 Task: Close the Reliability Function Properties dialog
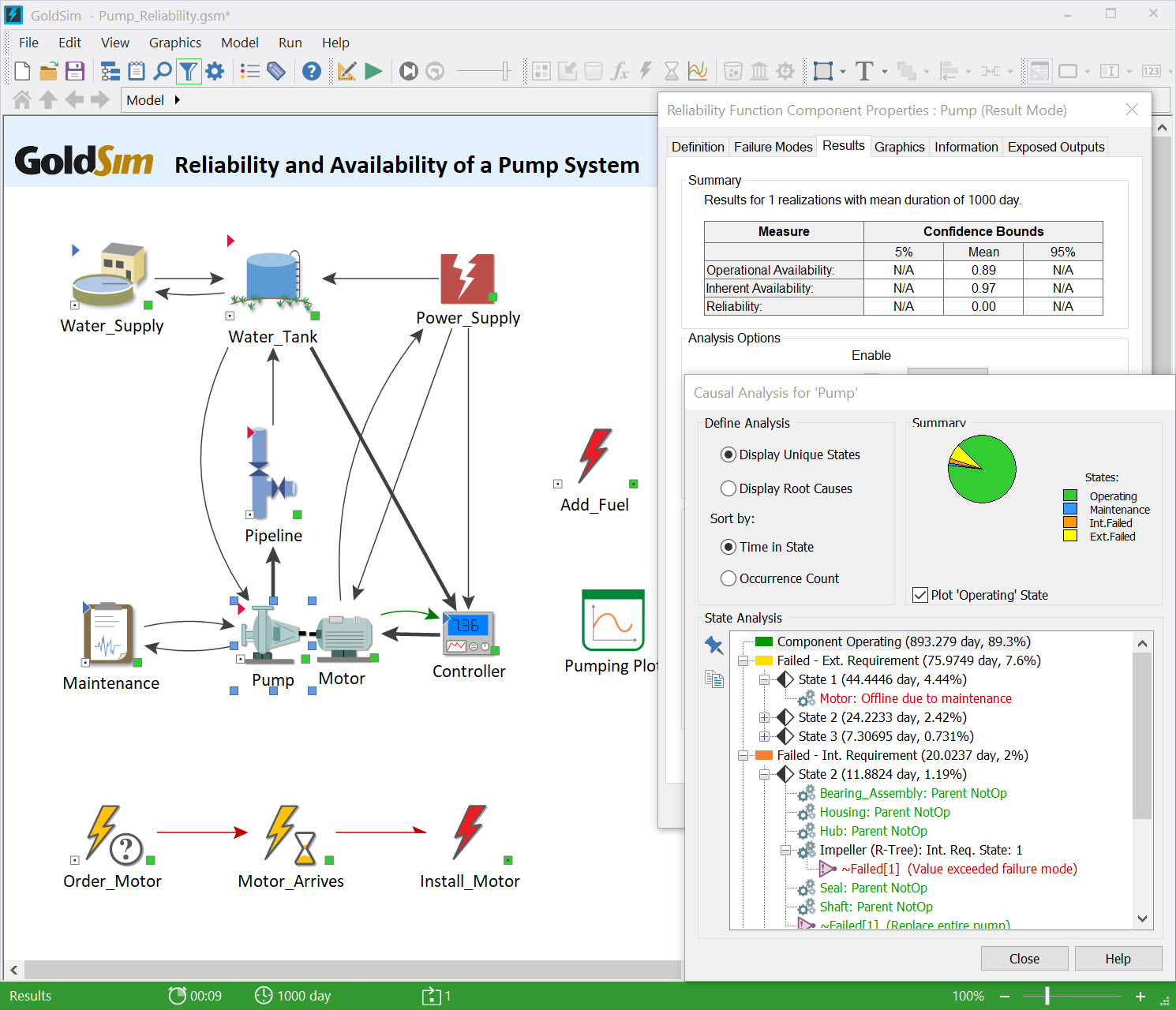1132,110
